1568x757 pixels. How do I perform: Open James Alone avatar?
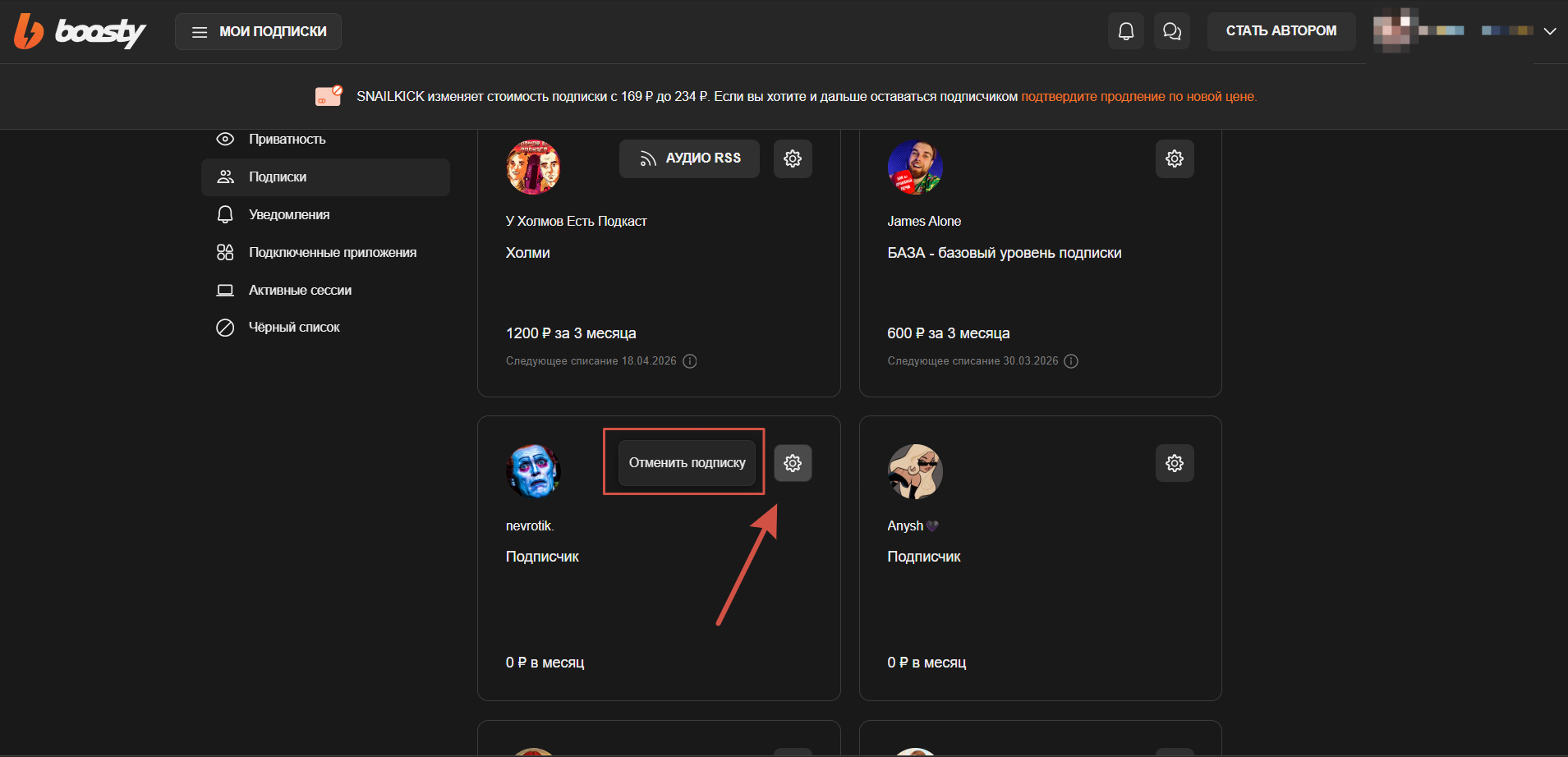(x=915, y=167)
